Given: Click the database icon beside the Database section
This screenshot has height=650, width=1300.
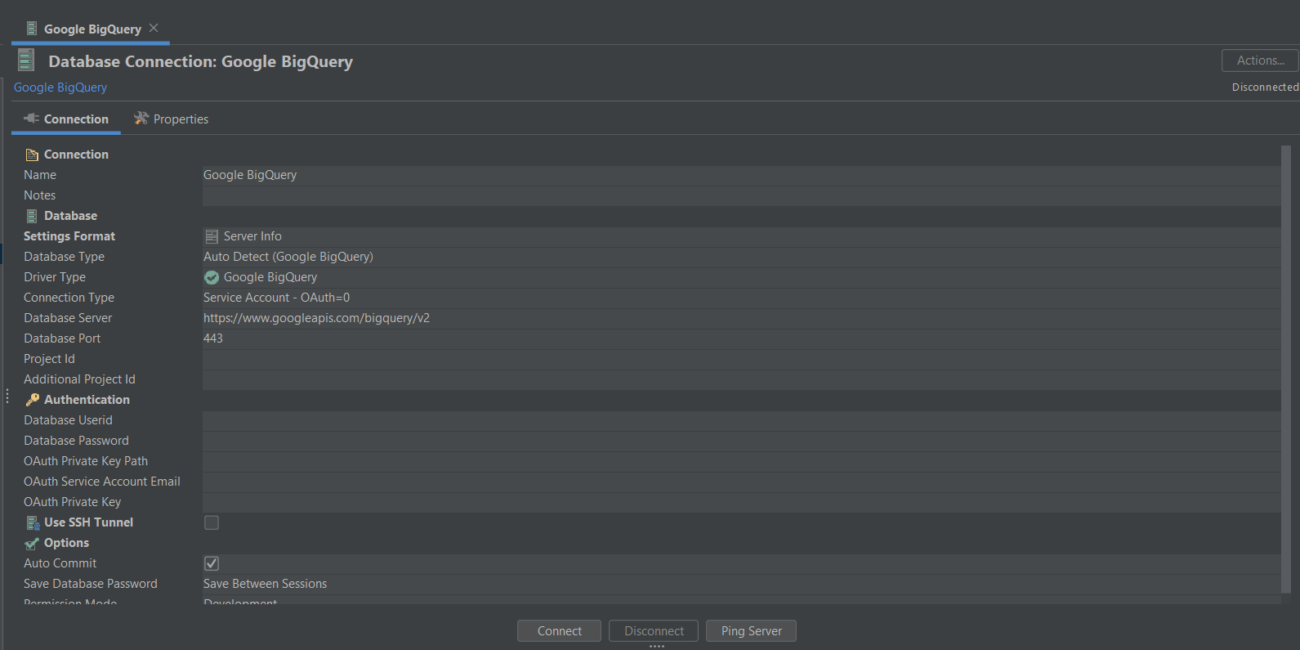Looking at the screenshot, I should pos(31,215).
